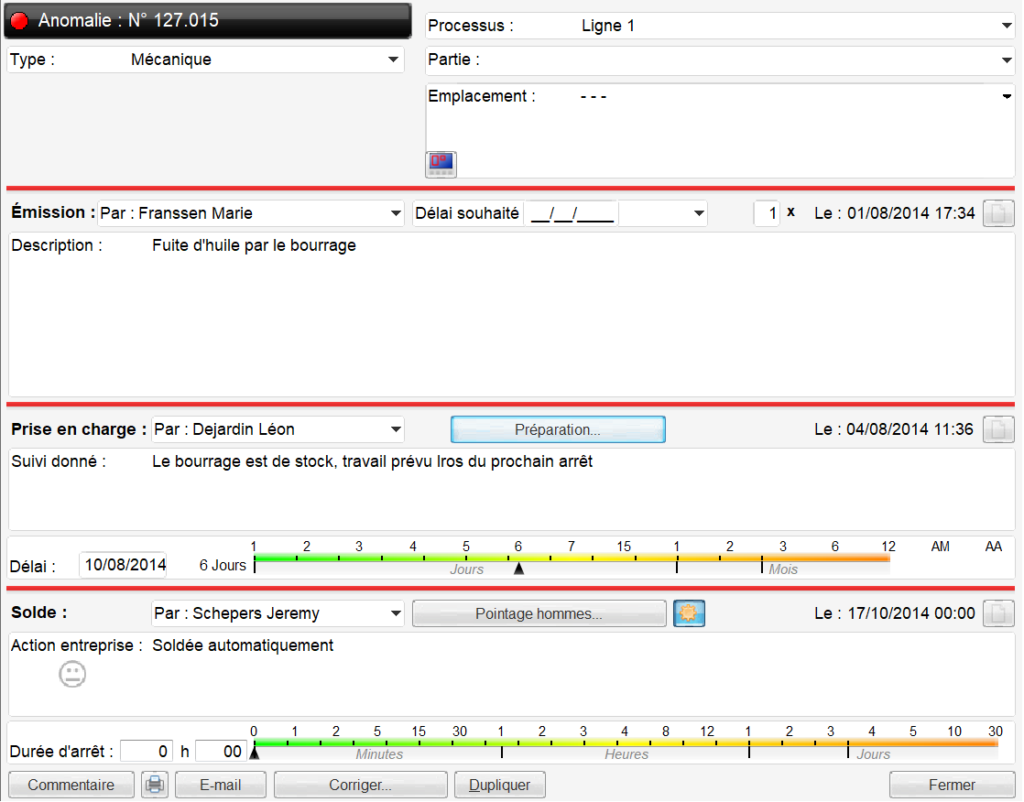Screen dimensions: 1024x802
Task: Click the document icon next to 04/08/2014 11:36
Action: [998, 430]
